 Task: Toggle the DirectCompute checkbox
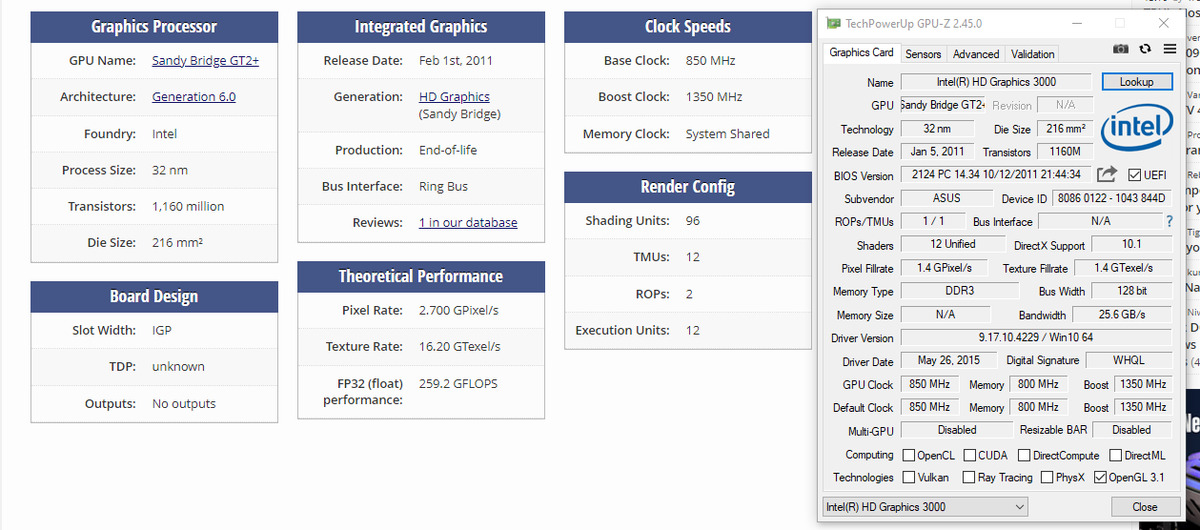coord(1023,455)
